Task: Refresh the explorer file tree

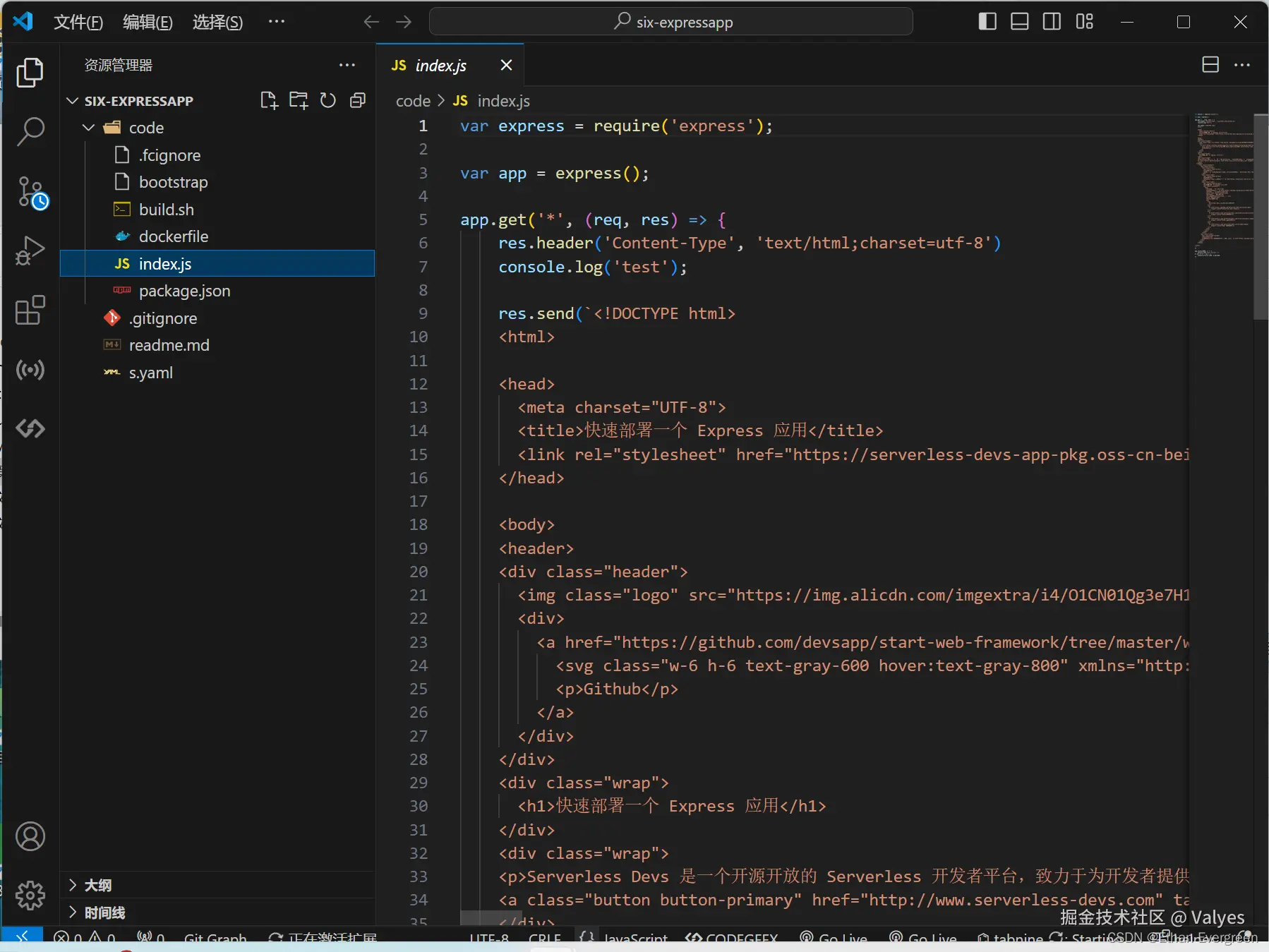Action: (x=327, y=100)
